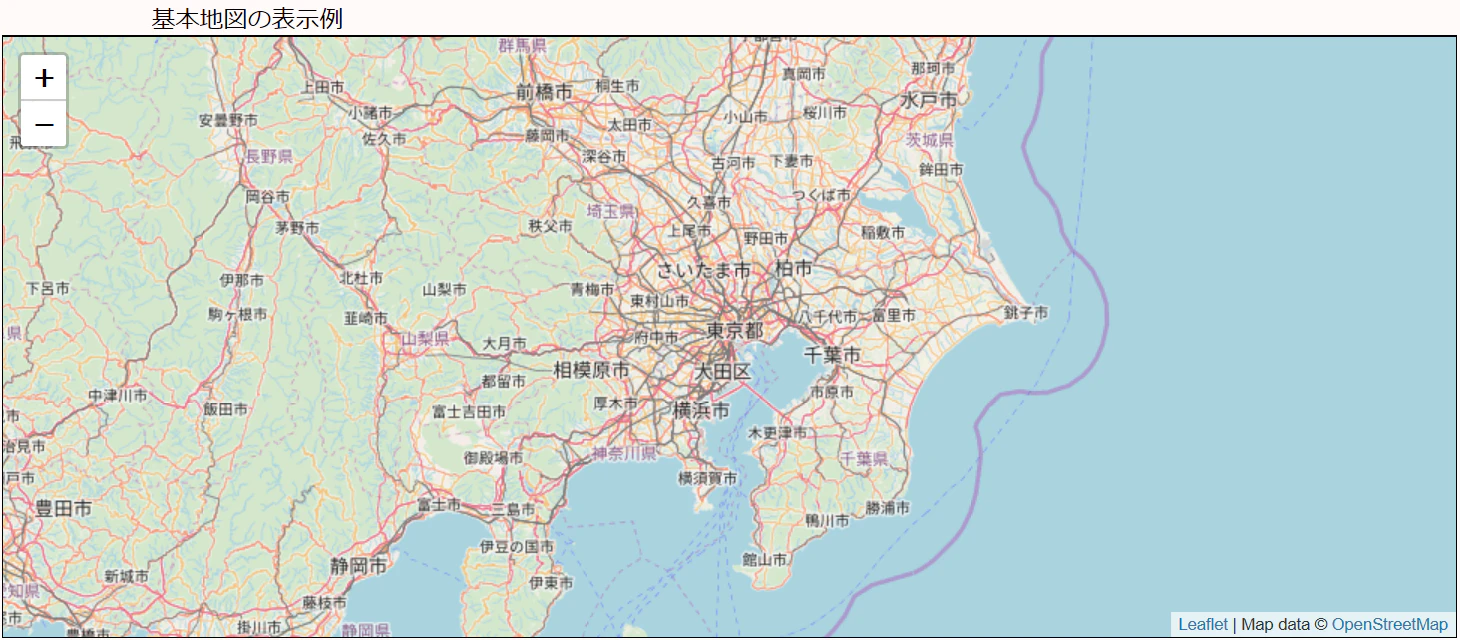Click the つくば市 label

pos(822,195)
